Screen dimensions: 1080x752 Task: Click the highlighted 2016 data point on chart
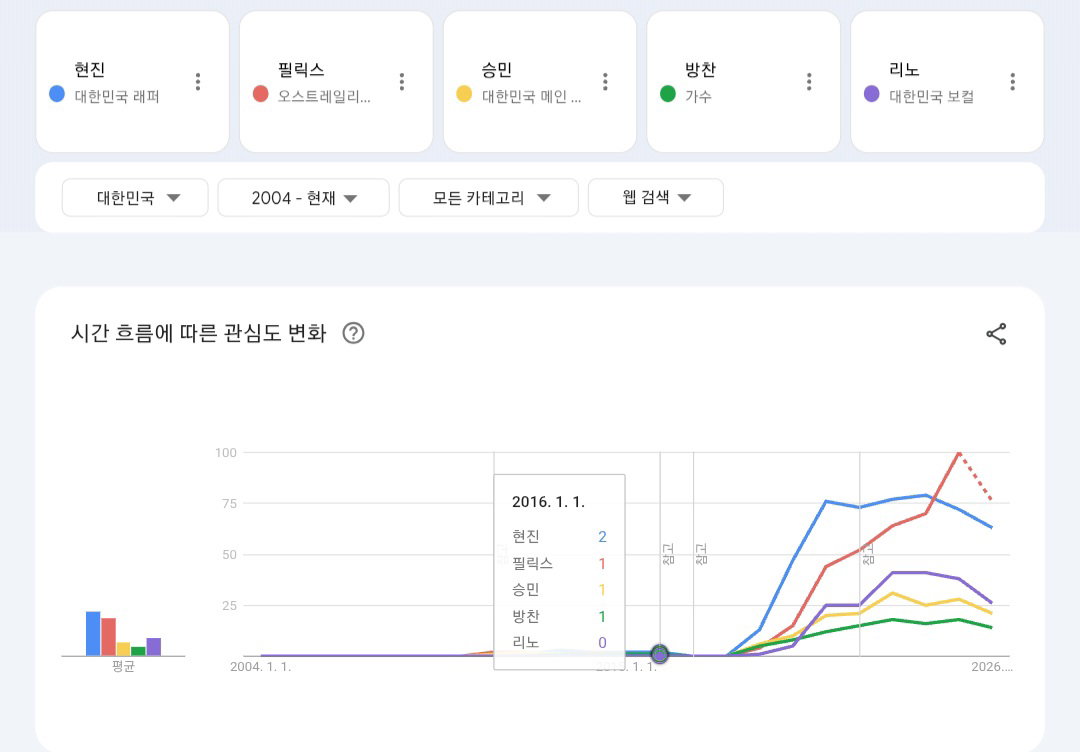(660, 654)
